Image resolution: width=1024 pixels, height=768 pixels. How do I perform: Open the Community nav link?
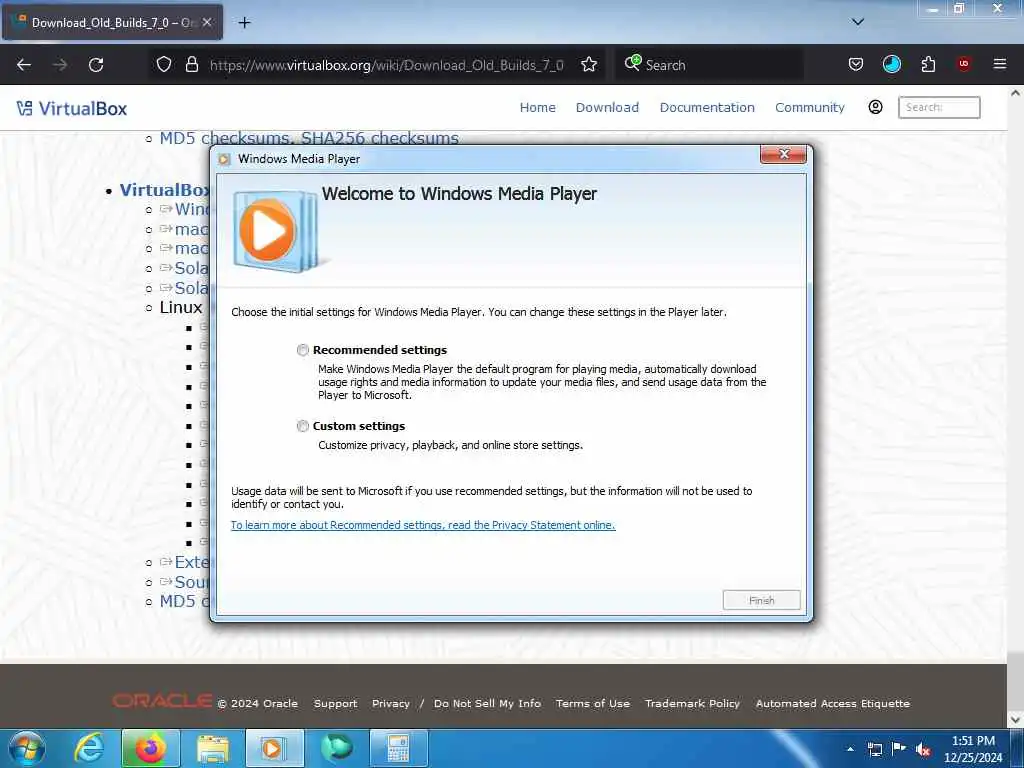[x=810, y=107]
